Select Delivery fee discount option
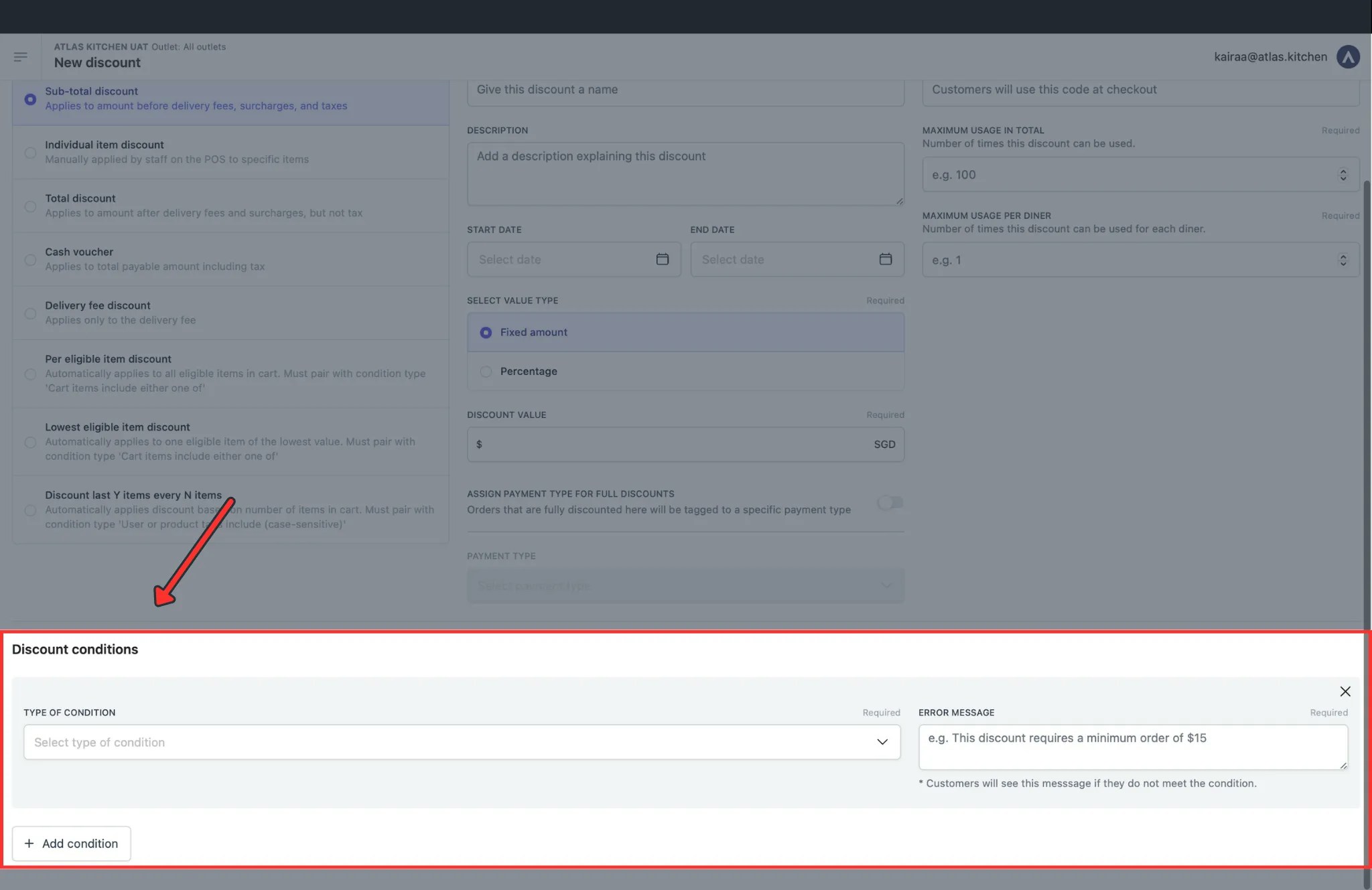Viewport: 1372px width, 890px height. (30, 313)
